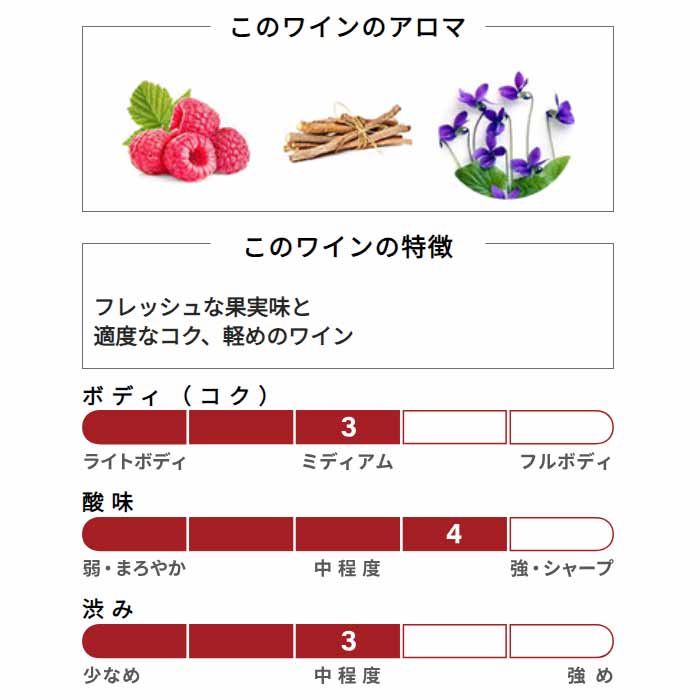Select the empty fifth acidity segment
Image resolution: width=700 pixels, height=700 pixels.
(x=562, y=534)
